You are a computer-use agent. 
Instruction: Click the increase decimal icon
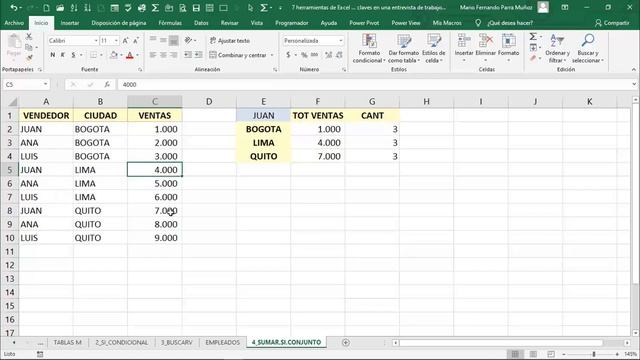click(329, 55)
